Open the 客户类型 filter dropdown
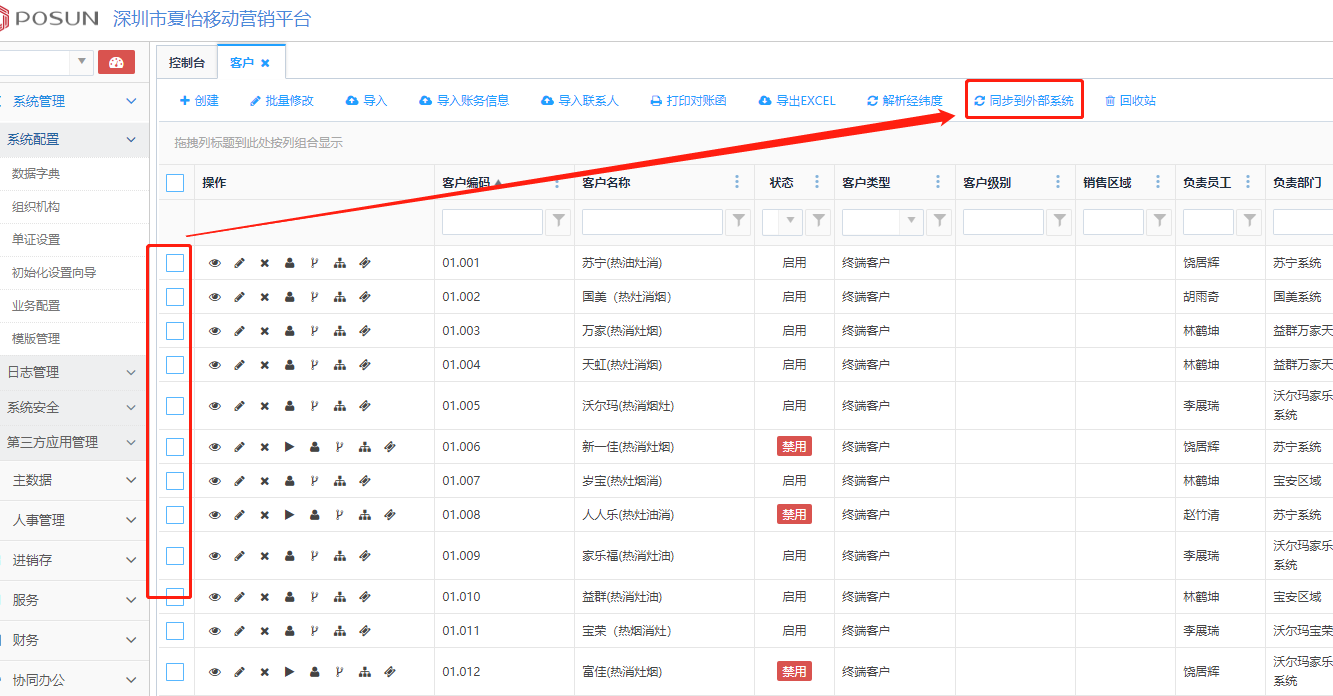Viewport: 1333px width, 696px height. [x=911, y=221]
